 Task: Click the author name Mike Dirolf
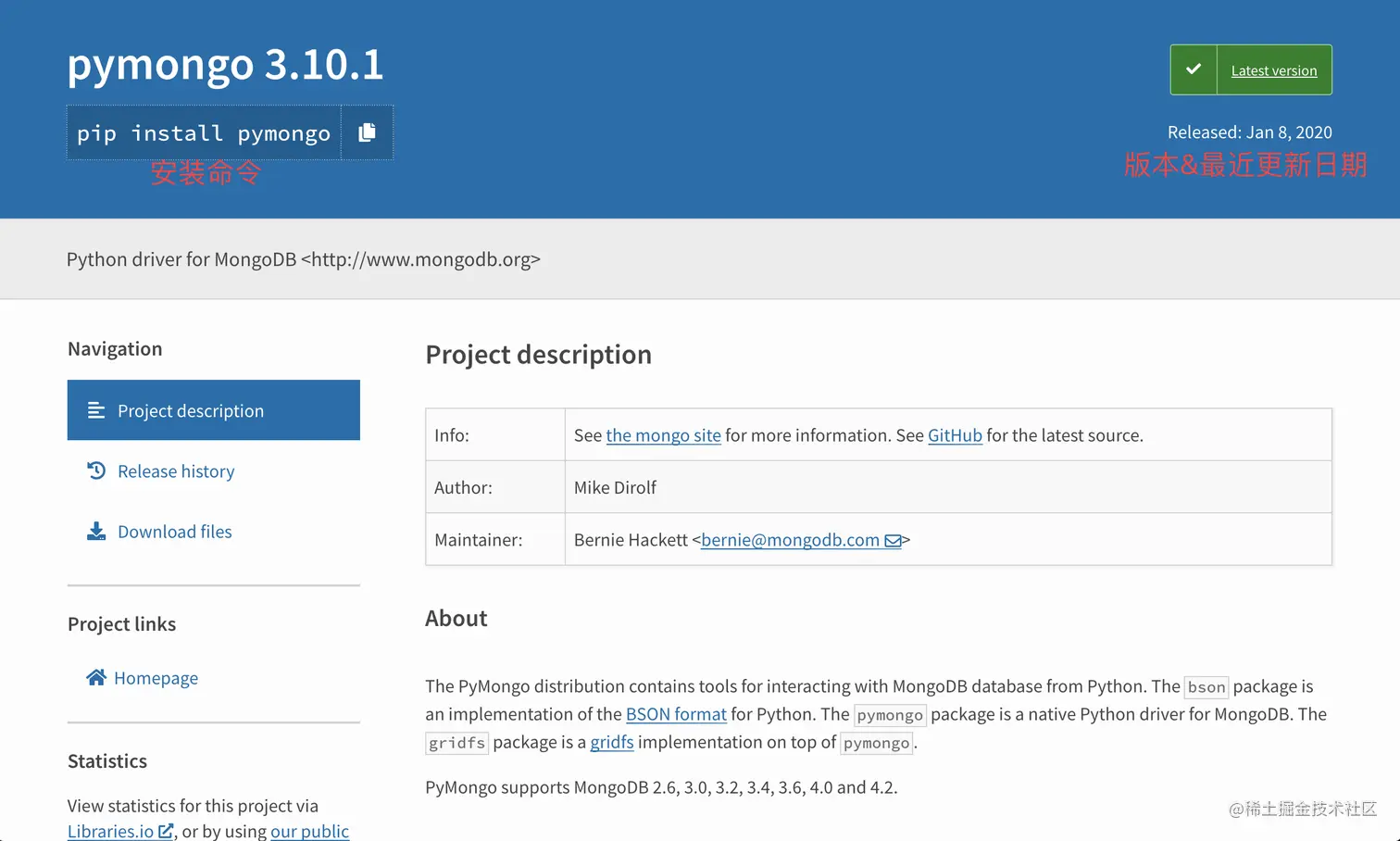click(x=615, y=487)
